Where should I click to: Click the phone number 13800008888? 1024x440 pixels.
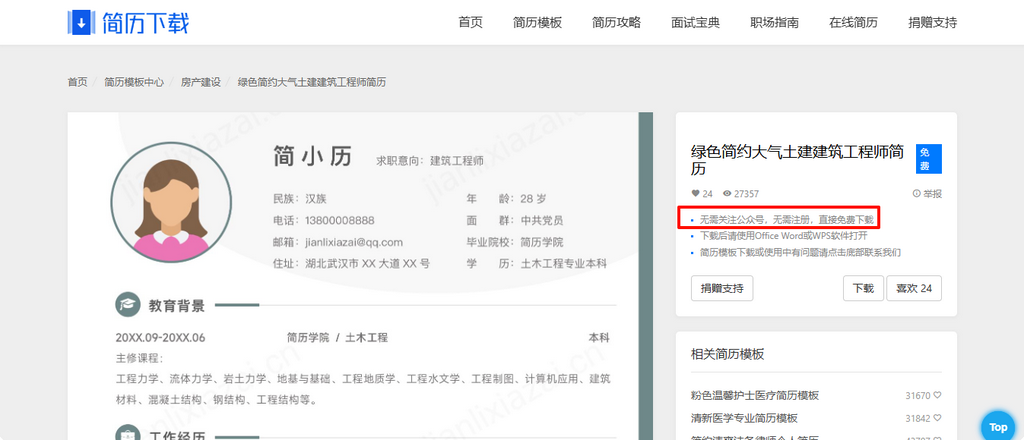pyautogui.click(x=340, y=221)
